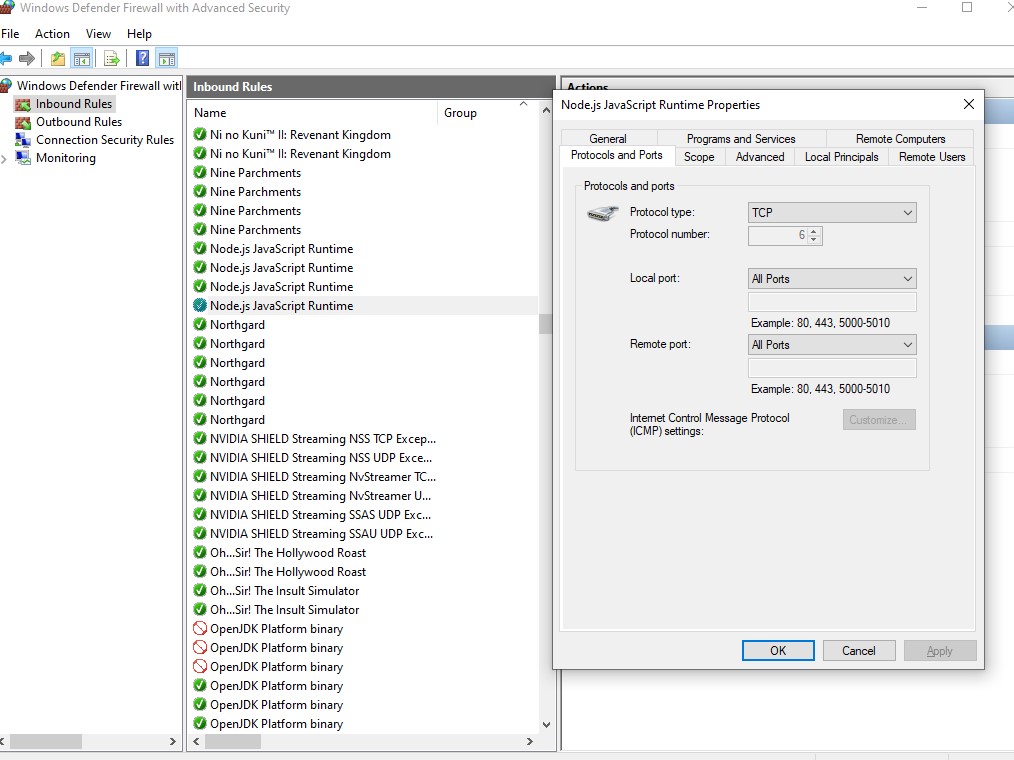Image resolution: width=1014 pixels, height=760 pixels.
Task: Open the Protocol type dropdown
Action: click(832, 212)
